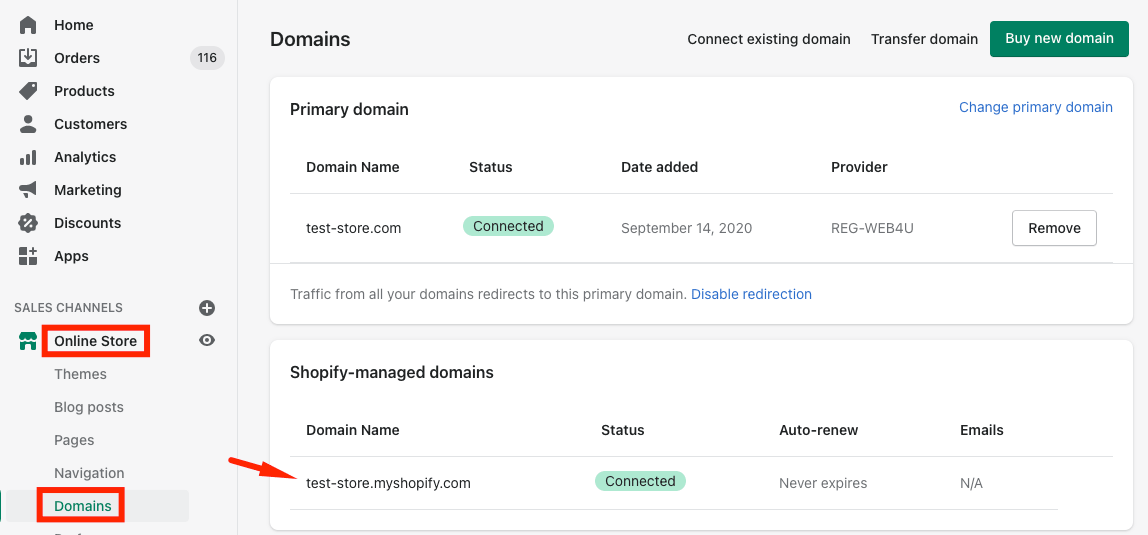This screenshot has height=535, width=1148.
Task: Click the Marketing megaphone icon
Action: tap(28, 190)
